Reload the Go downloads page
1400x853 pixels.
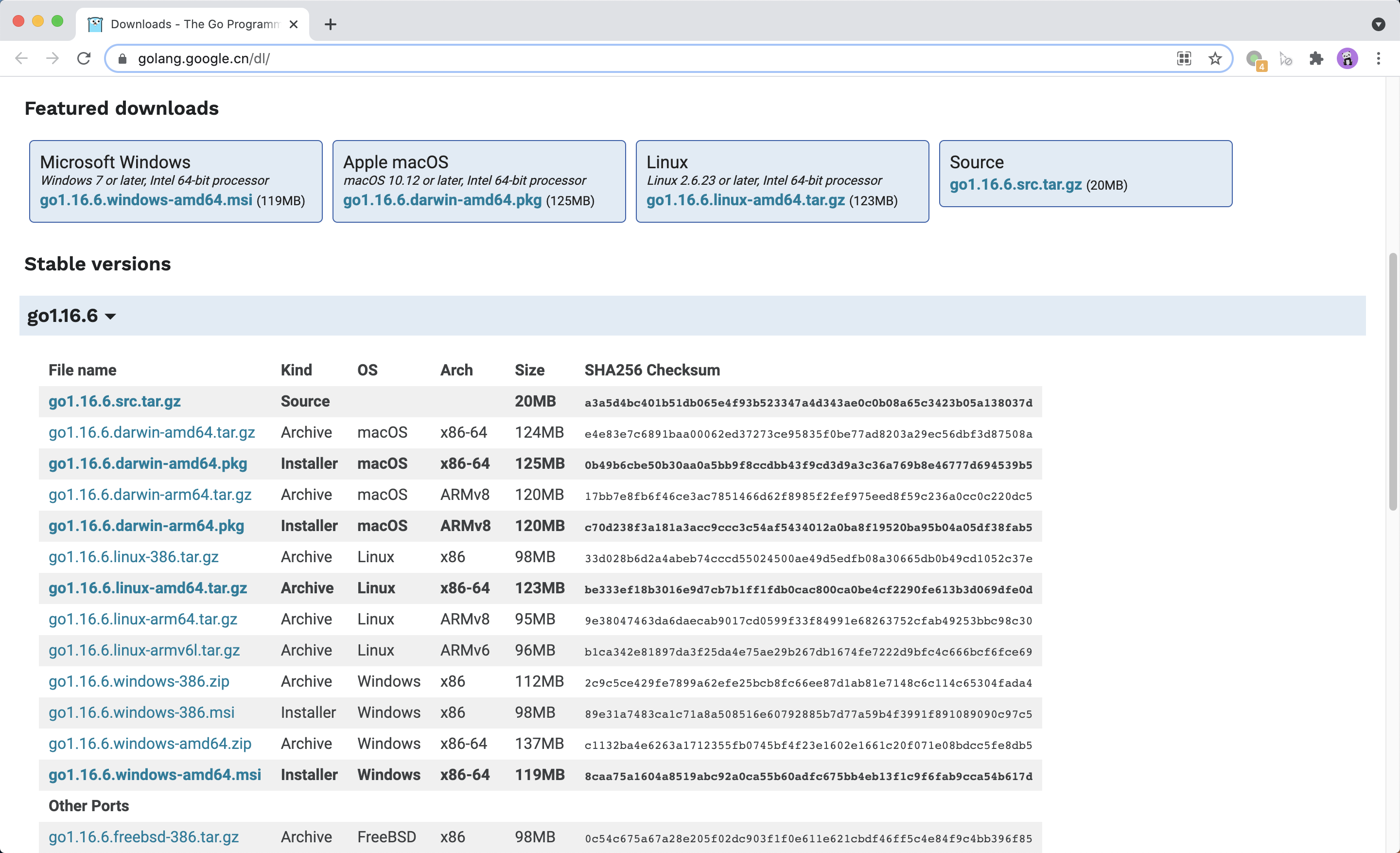tap(84, 58)
